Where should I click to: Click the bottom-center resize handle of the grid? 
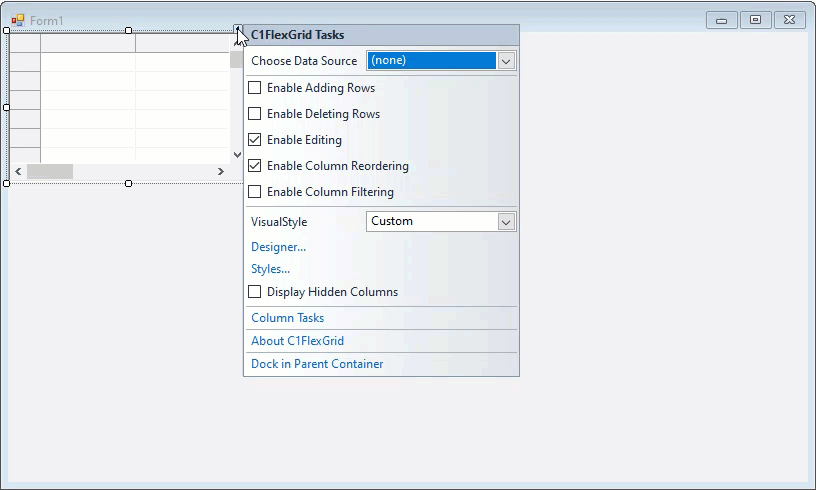(128, 183)
